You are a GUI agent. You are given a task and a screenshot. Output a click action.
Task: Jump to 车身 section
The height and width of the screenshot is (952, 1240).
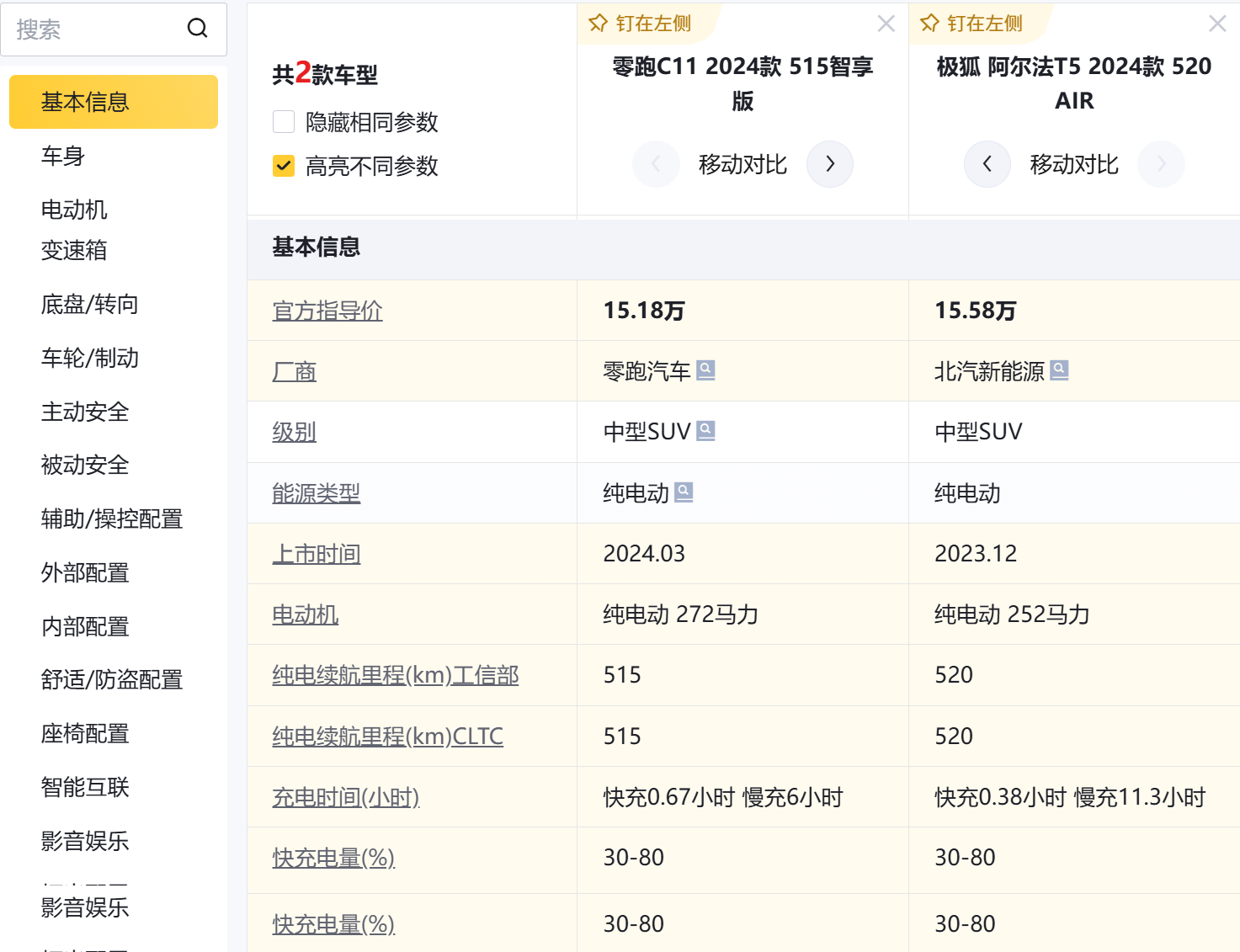point(63,156)
